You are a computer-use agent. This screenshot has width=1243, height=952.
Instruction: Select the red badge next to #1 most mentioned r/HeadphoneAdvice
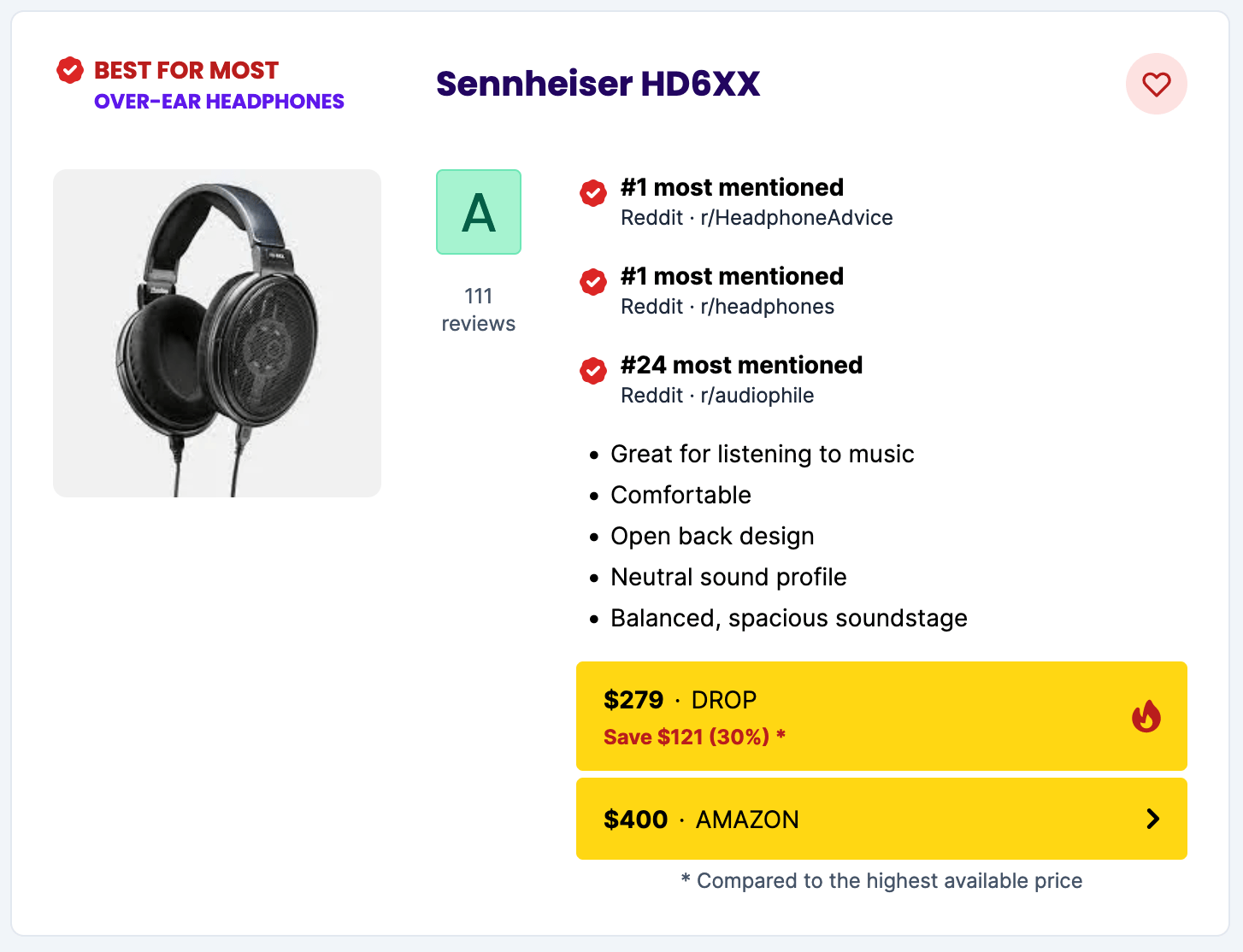pyautogui.click(x=592, y=194)
